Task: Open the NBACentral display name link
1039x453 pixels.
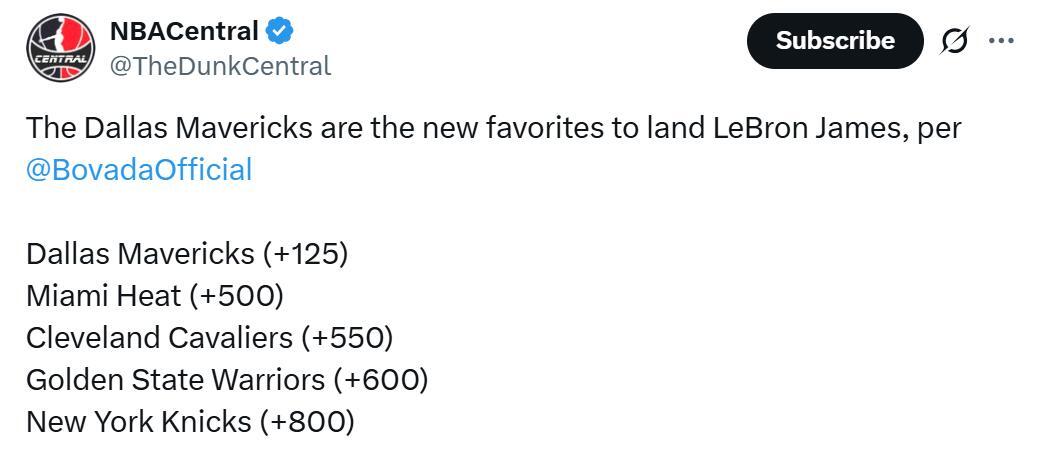Action: [x=184, y=31]
